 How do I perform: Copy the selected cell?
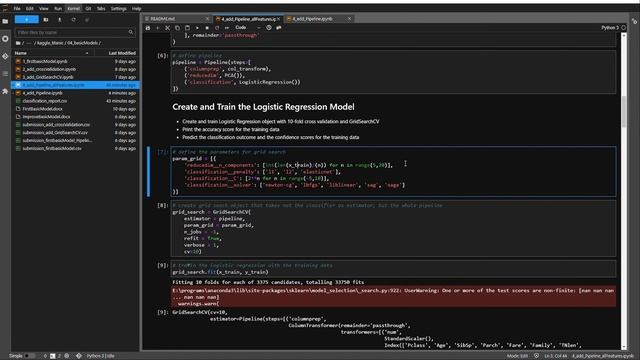coord(177,28)
